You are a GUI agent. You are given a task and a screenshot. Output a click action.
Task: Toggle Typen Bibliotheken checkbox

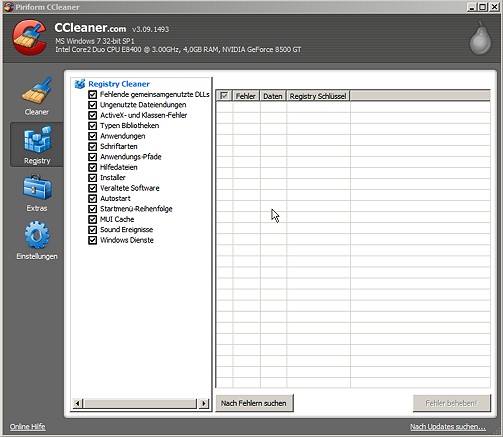(92, 126)
